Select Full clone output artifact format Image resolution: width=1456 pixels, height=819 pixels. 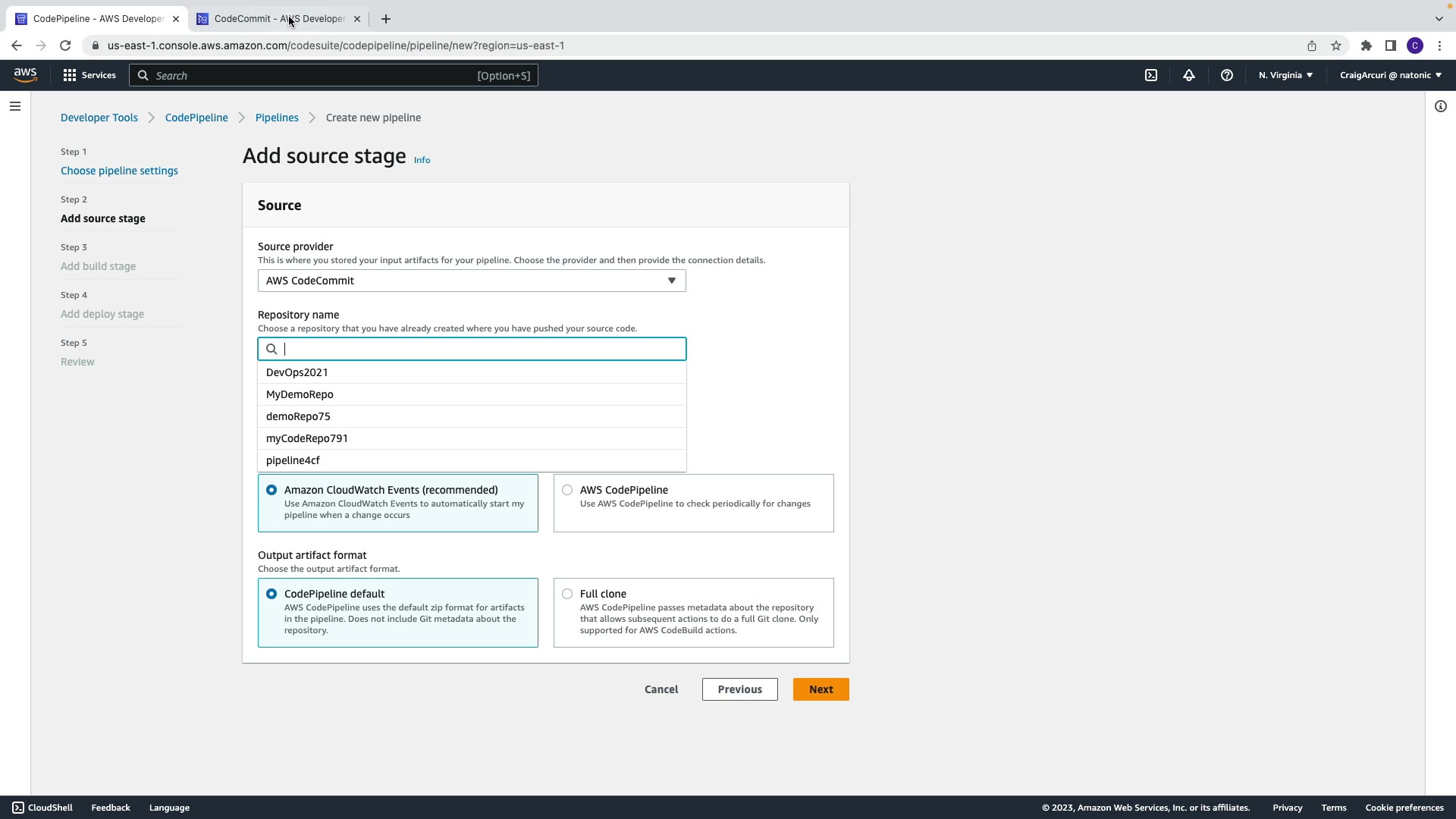pyautogui.click(x=567, y=594)
